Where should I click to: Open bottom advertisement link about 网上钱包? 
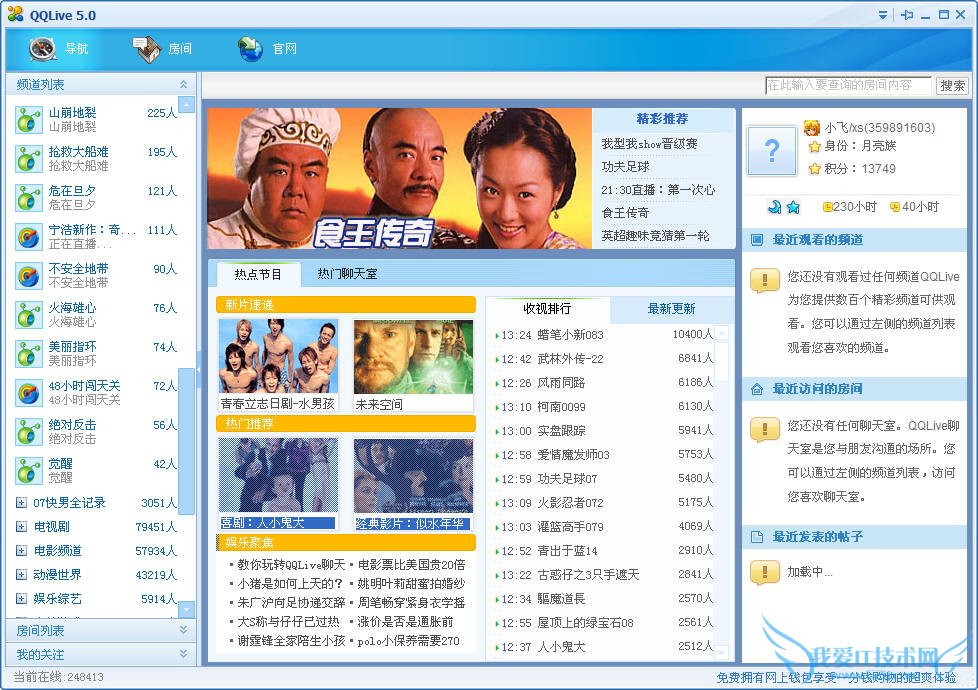836,678
